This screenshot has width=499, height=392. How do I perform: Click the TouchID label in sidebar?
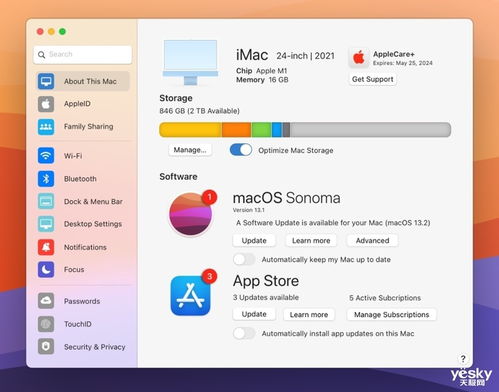78,324
